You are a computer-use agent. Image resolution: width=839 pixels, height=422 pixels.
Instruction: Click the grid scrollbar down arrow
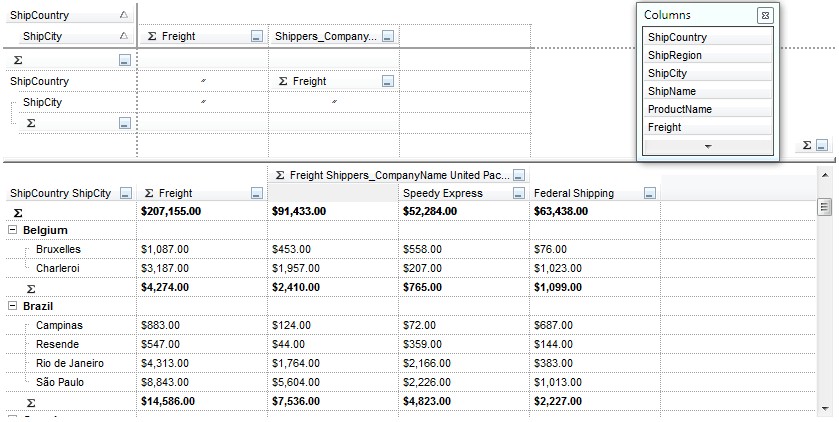[825, 408]
